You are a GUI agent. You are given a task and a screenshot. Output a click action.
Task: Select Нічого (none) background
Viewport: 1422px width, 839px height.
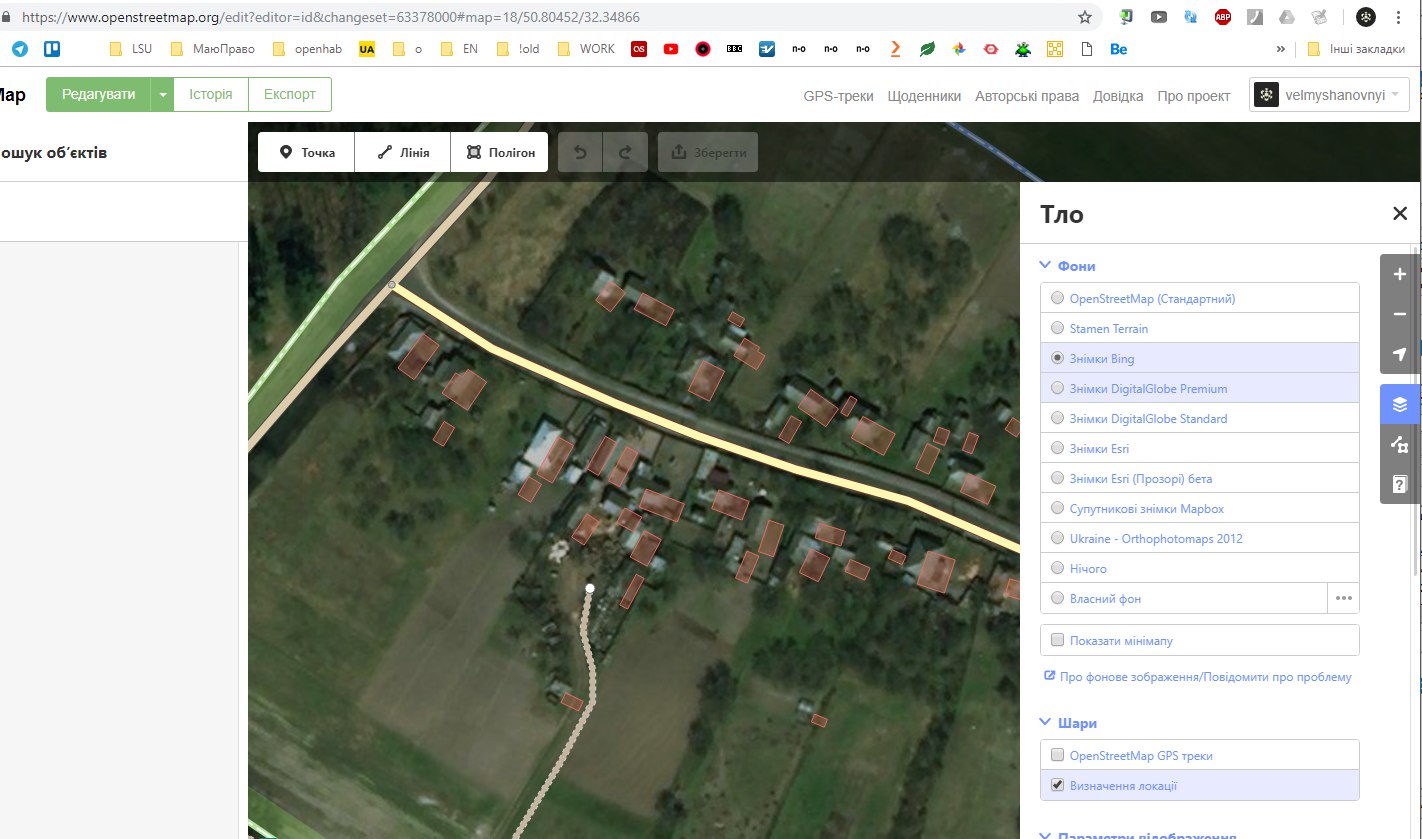pos(1200,568)
